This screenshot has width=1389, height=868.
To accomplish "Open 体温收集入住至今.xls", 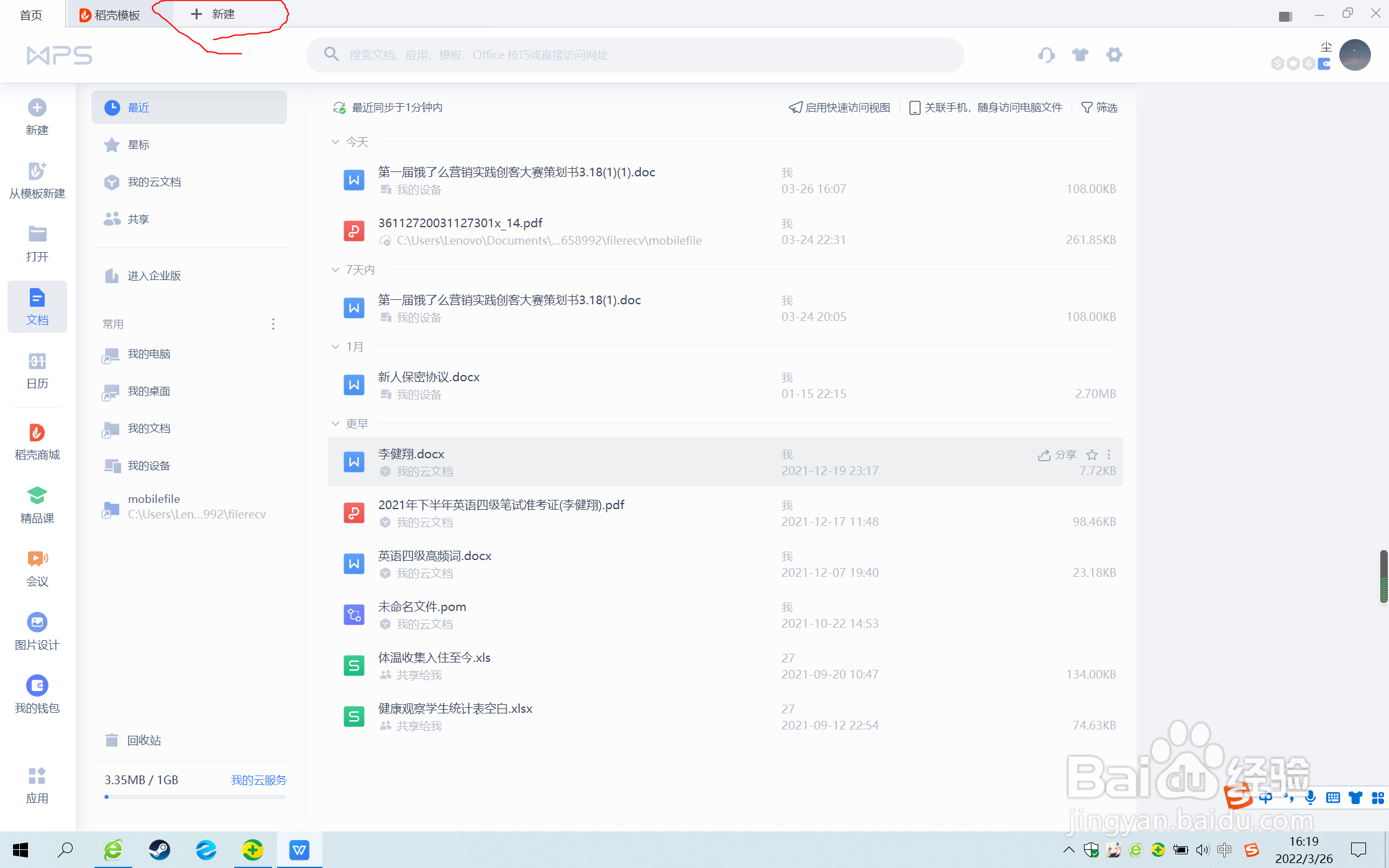I will [726, 666].
